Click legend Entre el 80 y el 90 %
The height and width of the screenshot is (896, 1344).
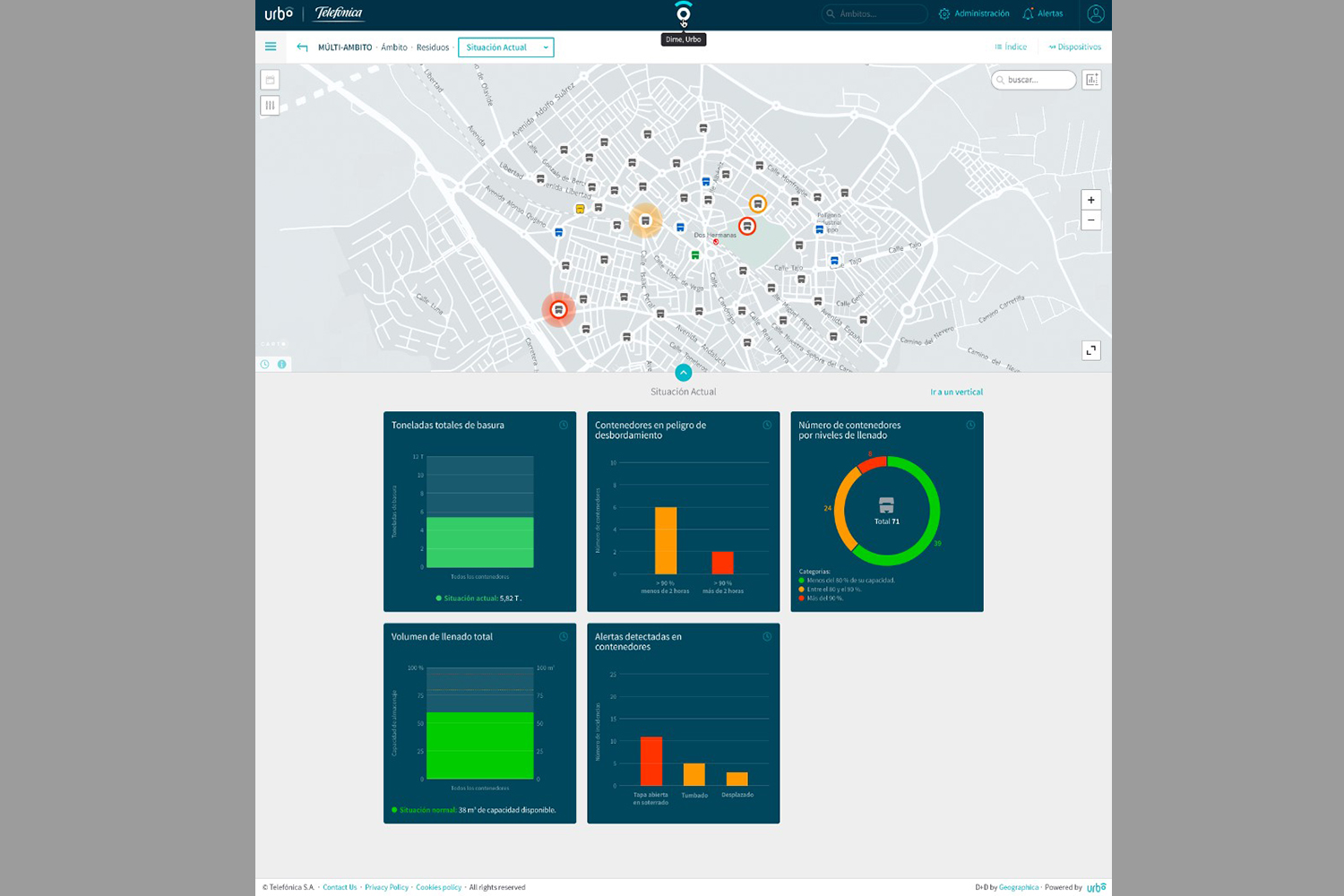pos(830,589)
